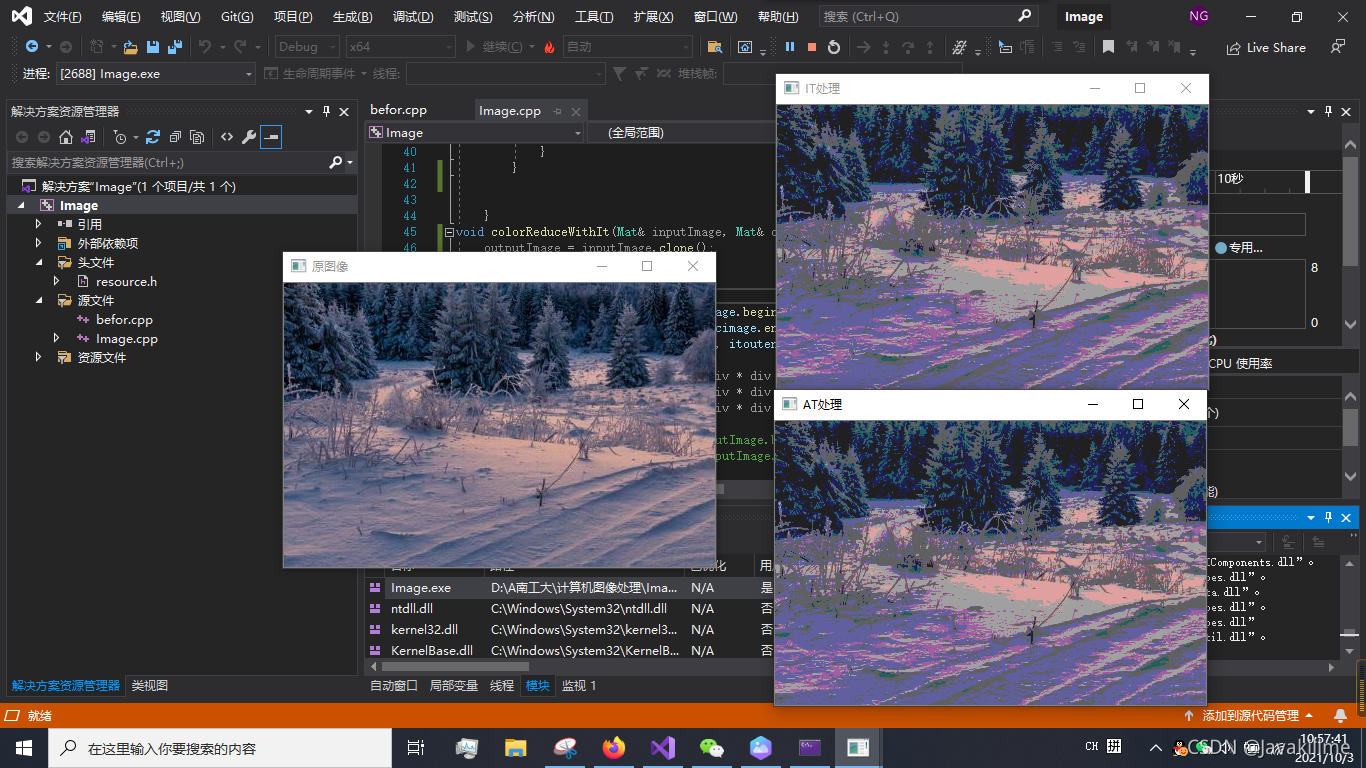Viewport: 1366px width, 768px height.
Task: Open the 调试(D) debug menu
Action: click(x=412, y=17)
